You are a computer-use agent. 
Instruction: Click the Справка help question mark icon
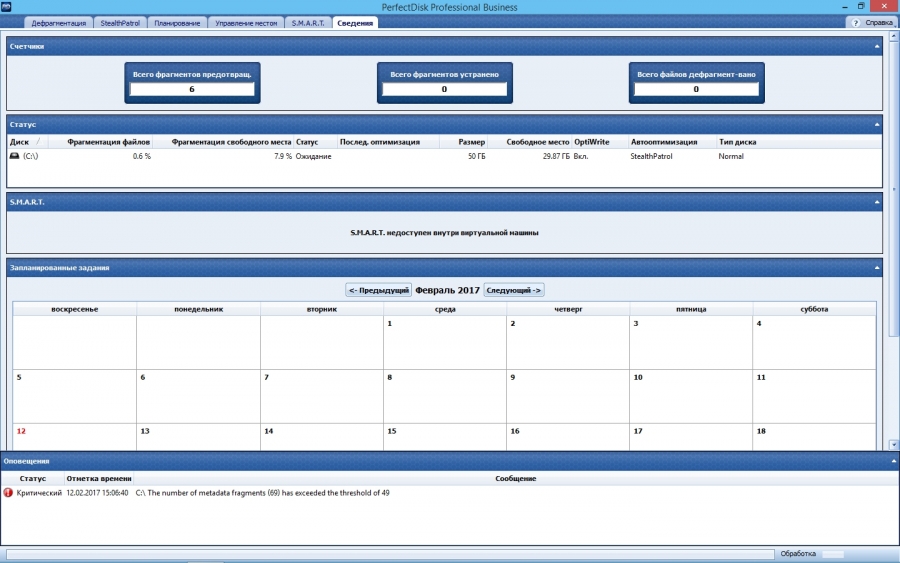856,22
